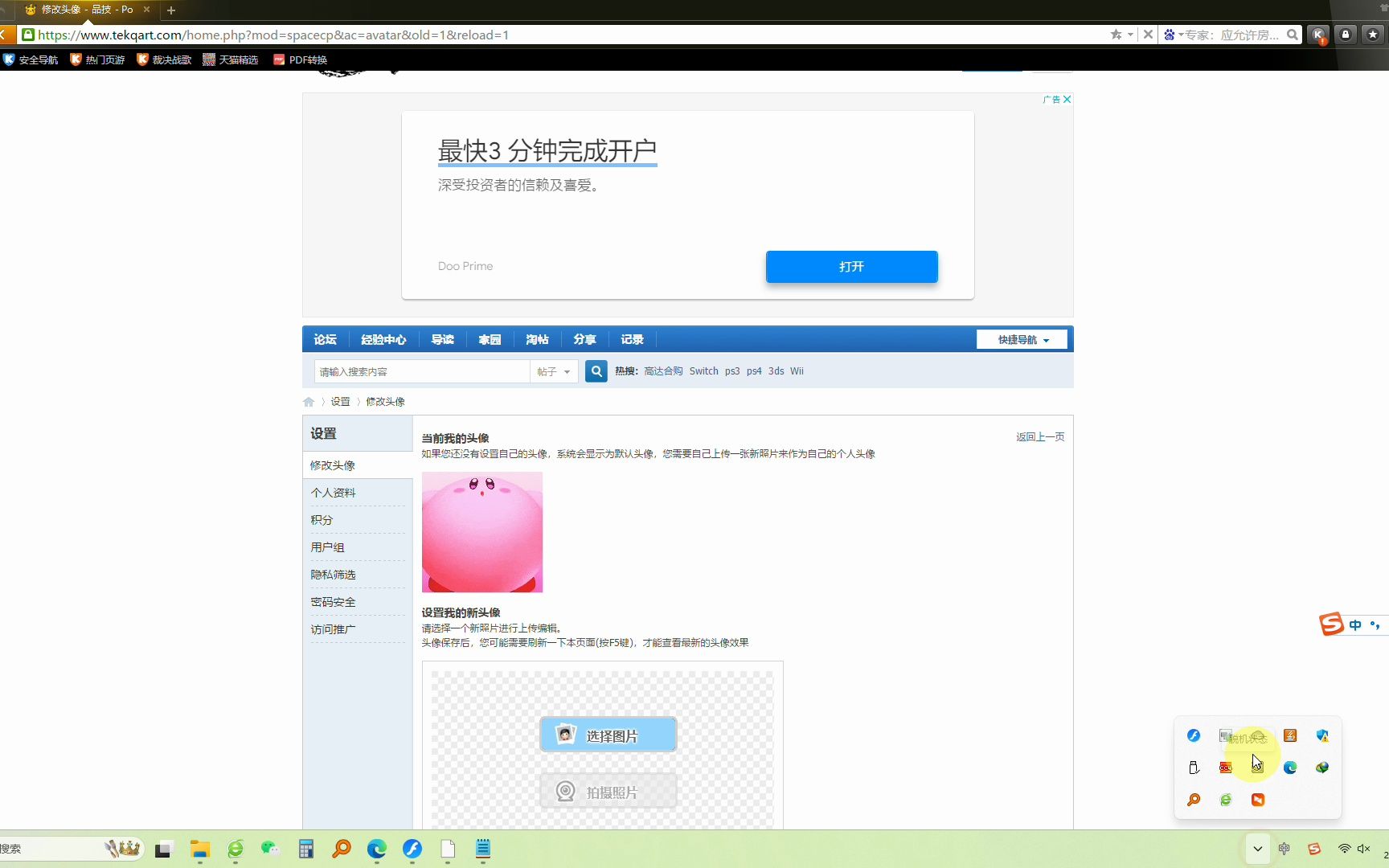Click the USB safely remove hardware icon
This screenshot has width=1389, height=868.
tap(1194, 768)
